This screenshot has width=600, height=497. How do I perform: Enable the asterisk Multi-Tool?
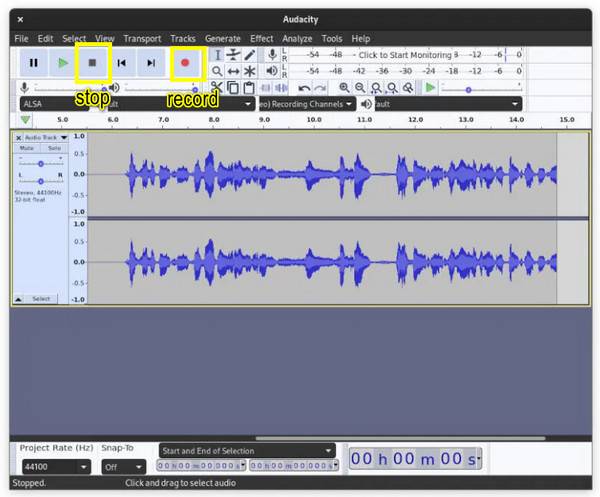[x=249, y=71]
